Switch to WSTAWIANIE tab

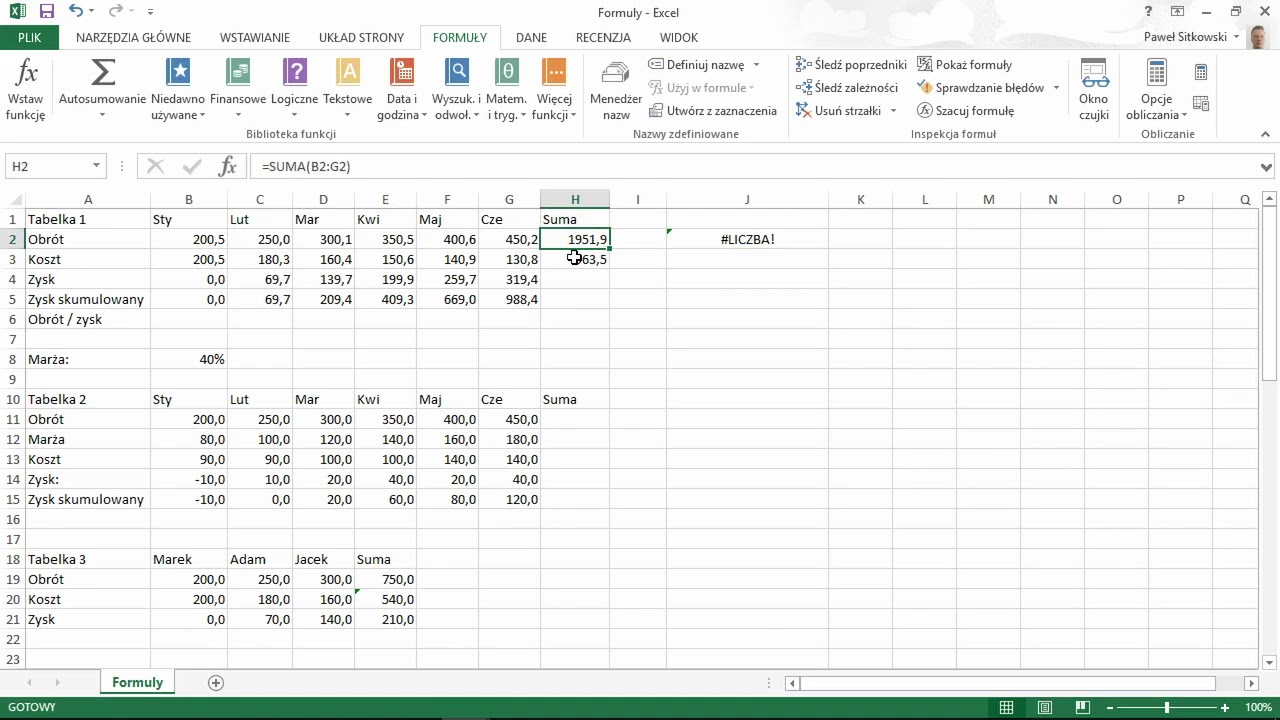pyautogui.click(x=255, y=37)
